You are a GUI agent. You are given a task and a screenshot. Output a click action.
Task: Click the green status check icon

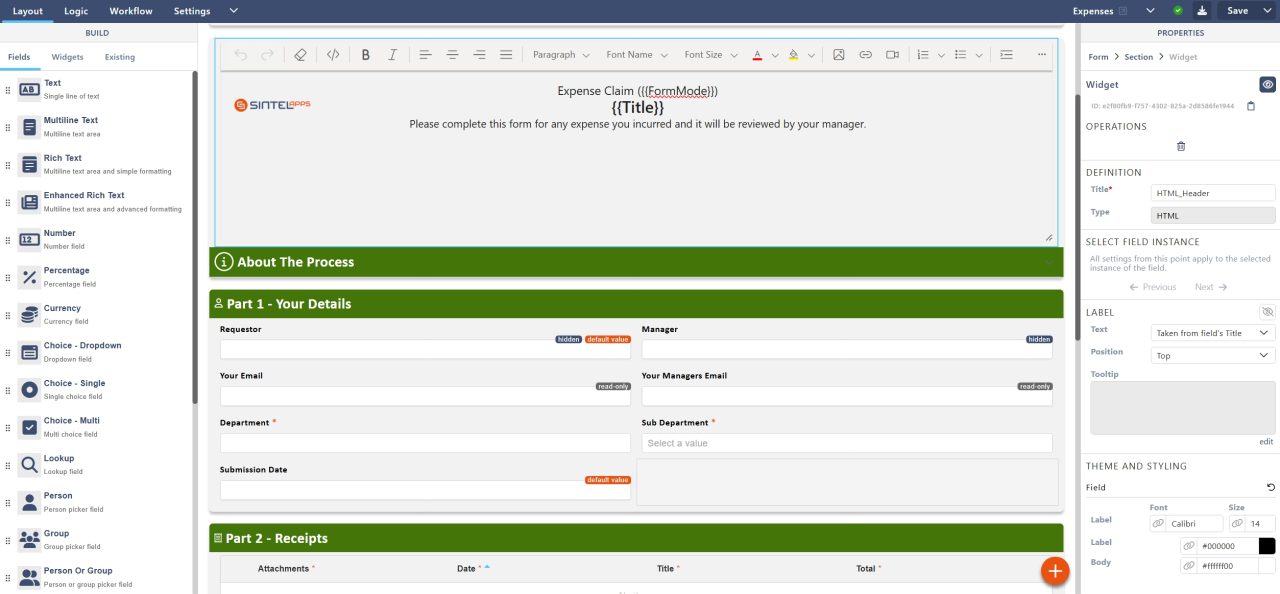pos(1178,11)
